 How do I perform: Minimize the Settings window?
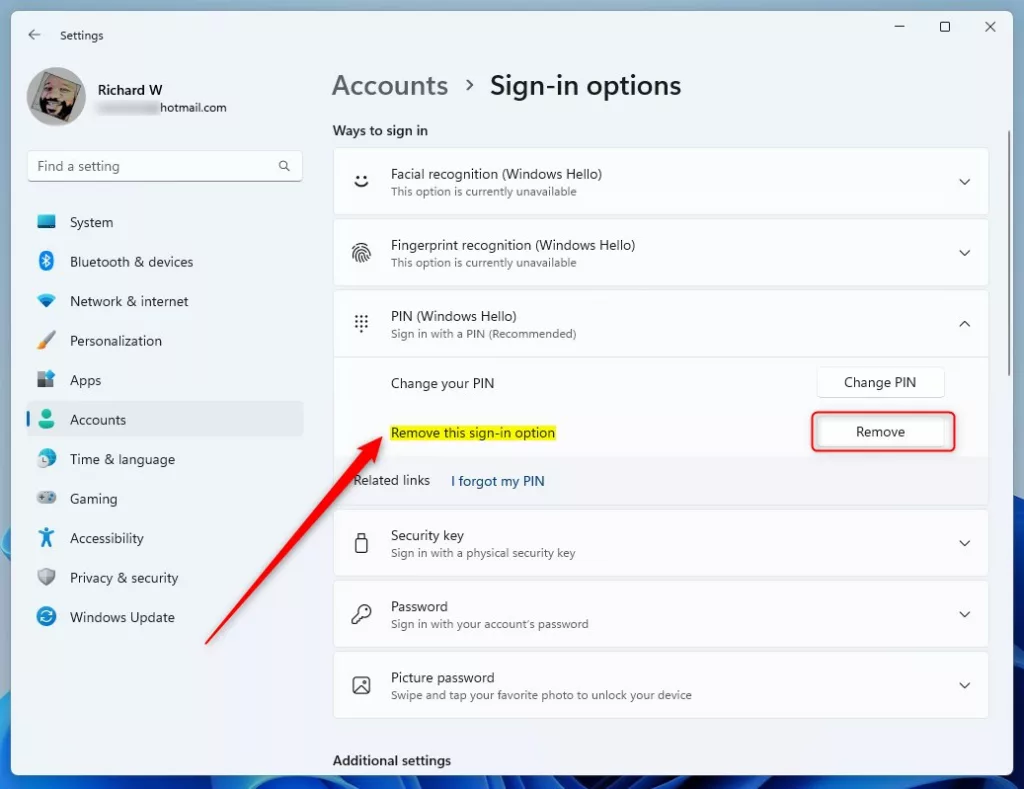(899, 27)
